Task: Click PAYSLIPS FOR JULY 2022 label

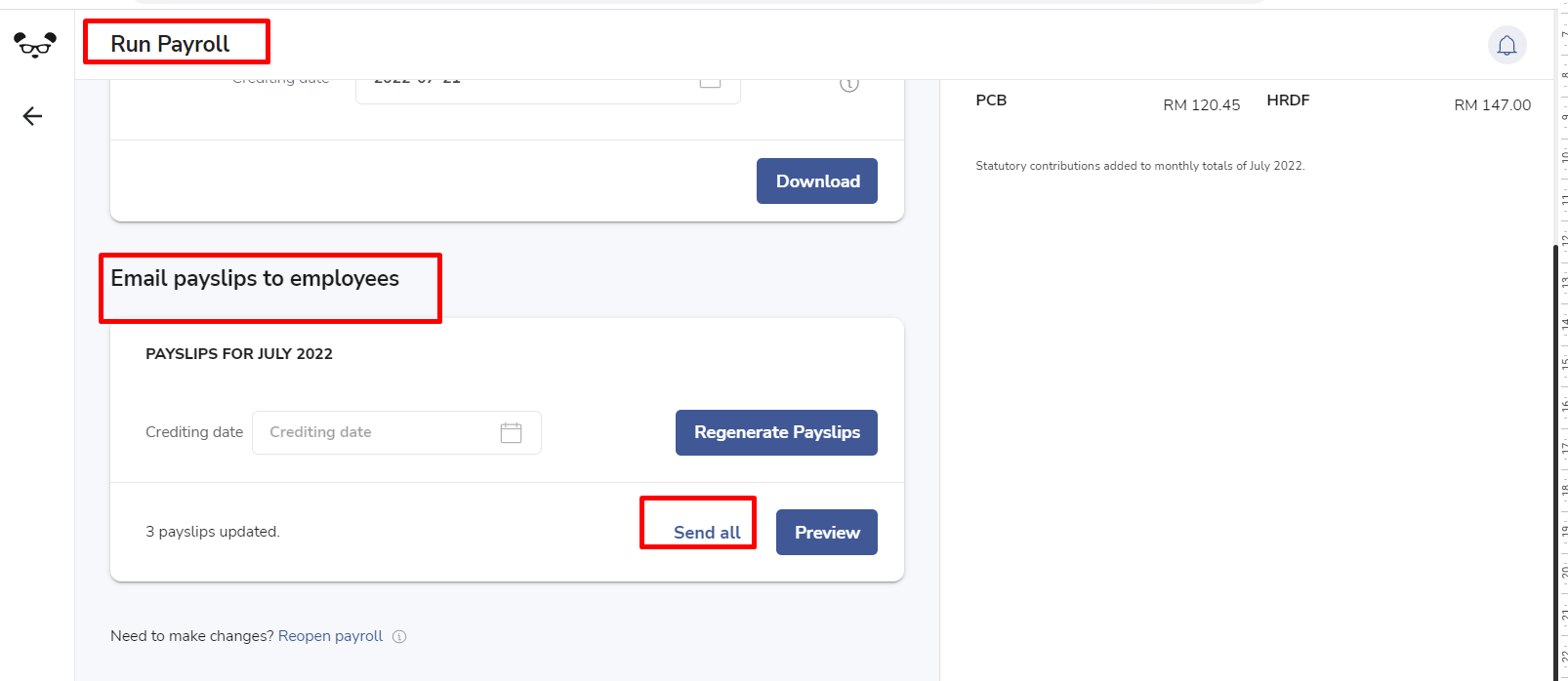Action: 239,353
